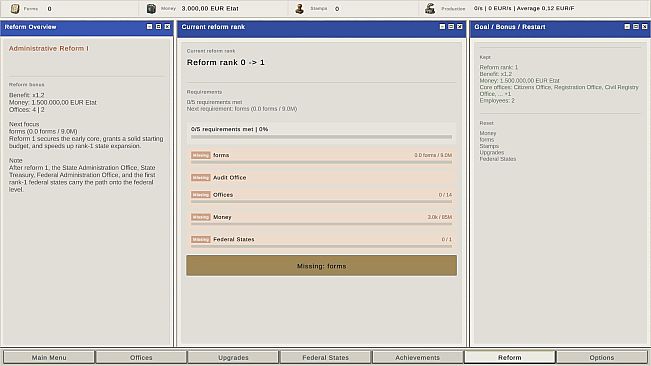Go to the Federal States tab

[326, 357]
